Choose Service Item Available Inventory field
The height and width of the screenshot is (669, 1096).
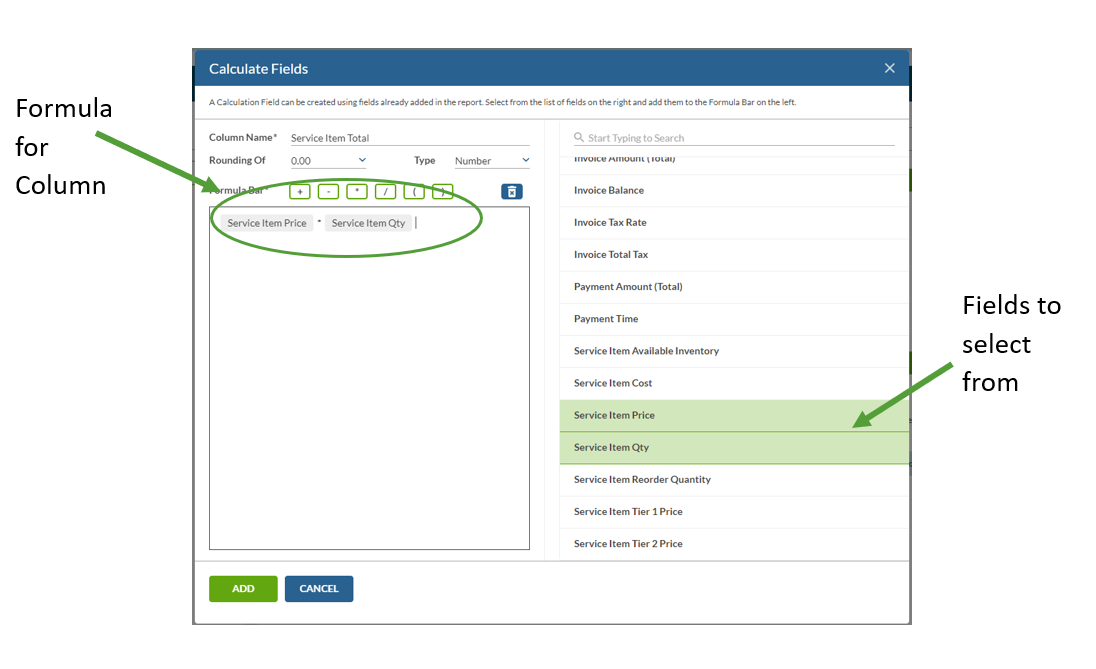[x=734, y=351]
